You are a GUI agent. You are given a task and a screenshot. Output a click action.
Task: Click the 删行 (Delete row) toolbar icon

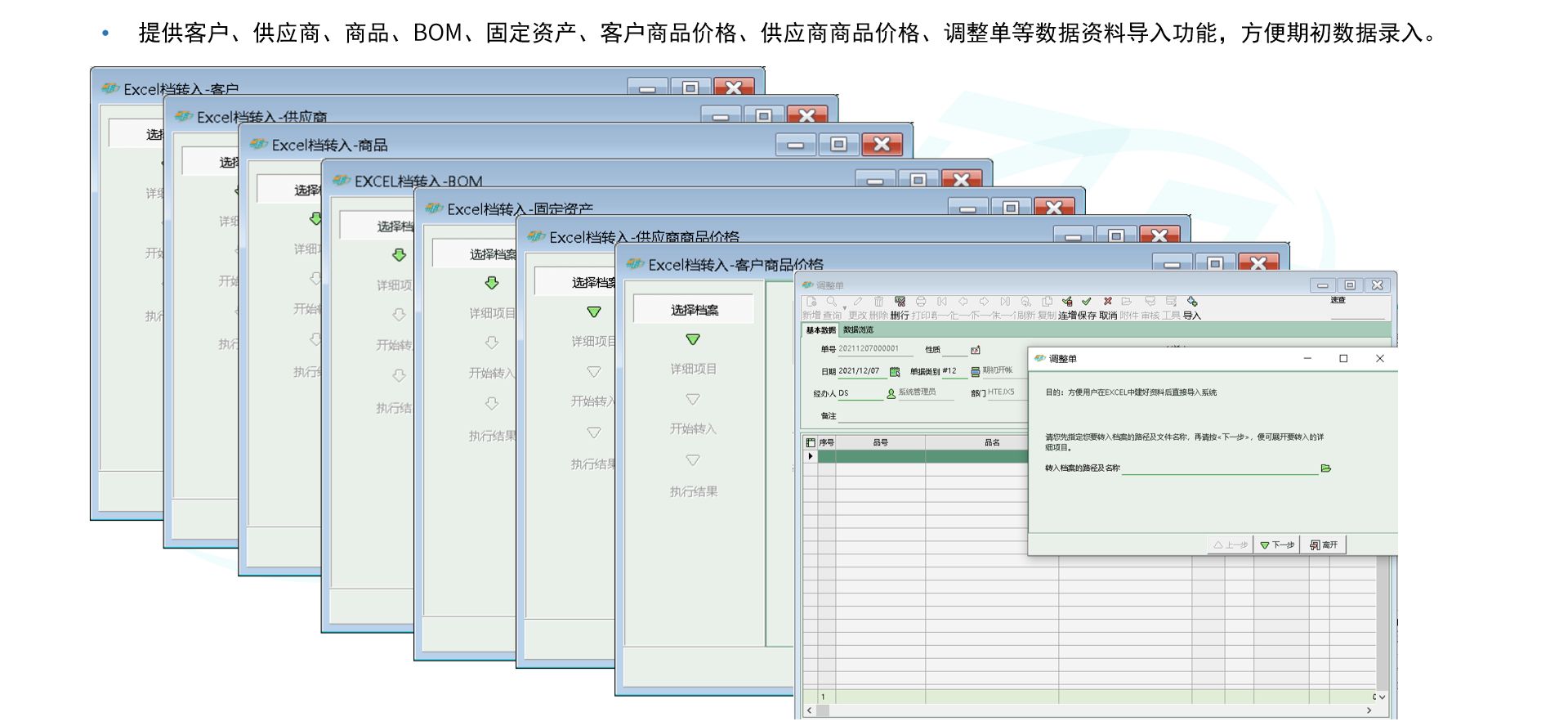click(900, 302)
